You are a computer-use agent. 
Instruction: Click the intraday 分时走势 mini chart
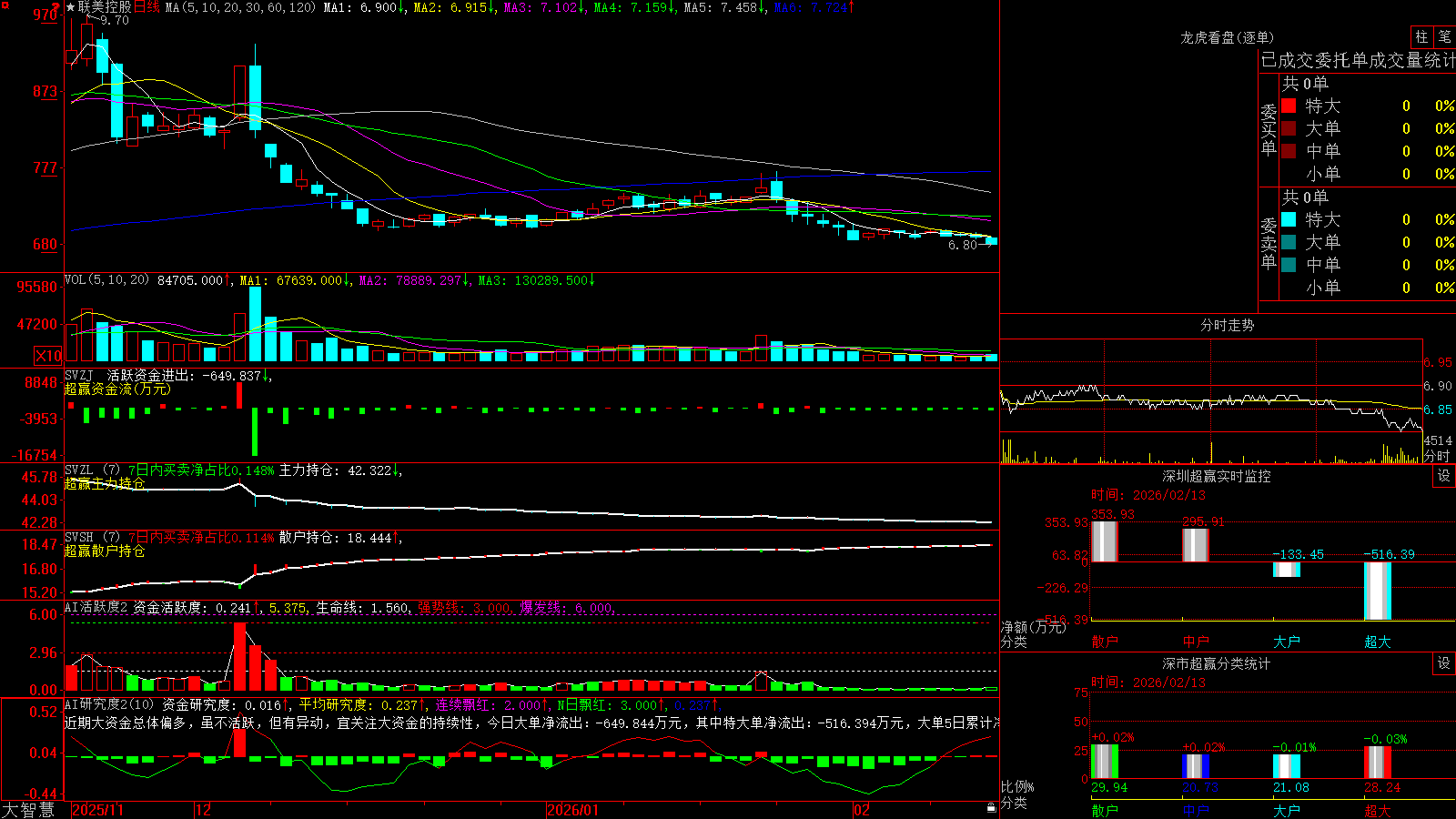(x=1211, y=401)
